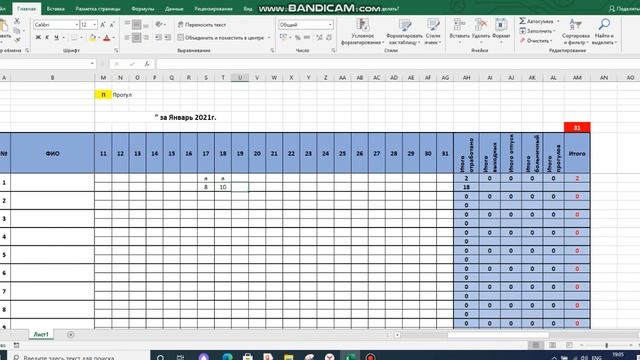This screenshot has height=360, width=640.
Task: Open the Общий number format dropdown
Action: click(330, 25)
